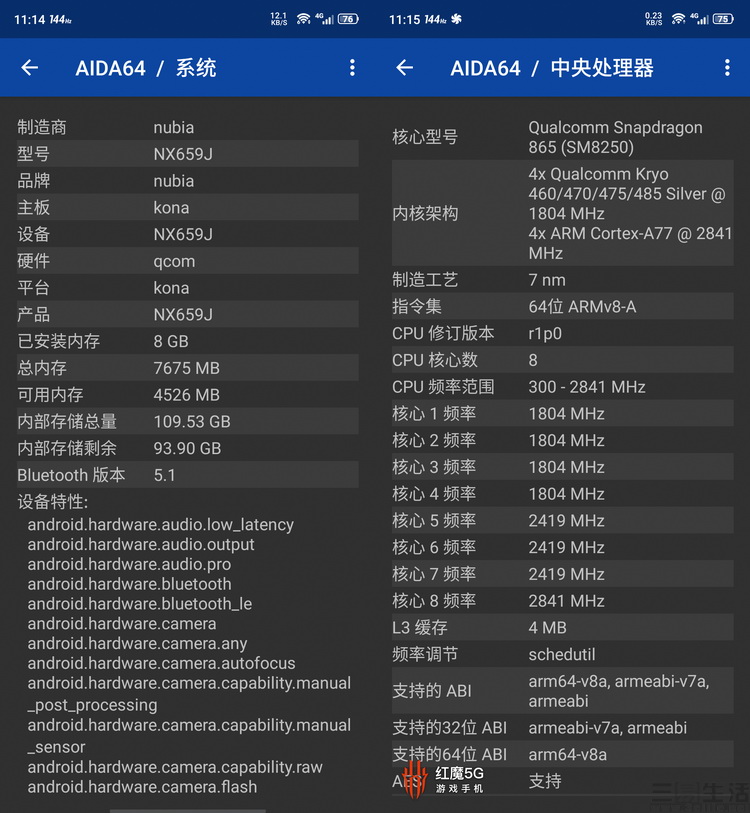Image resolution: width=750 pixels, height=813 pixels.
Task: Select the CPU 核心数 8 row
Action: [x=563, y=359]
